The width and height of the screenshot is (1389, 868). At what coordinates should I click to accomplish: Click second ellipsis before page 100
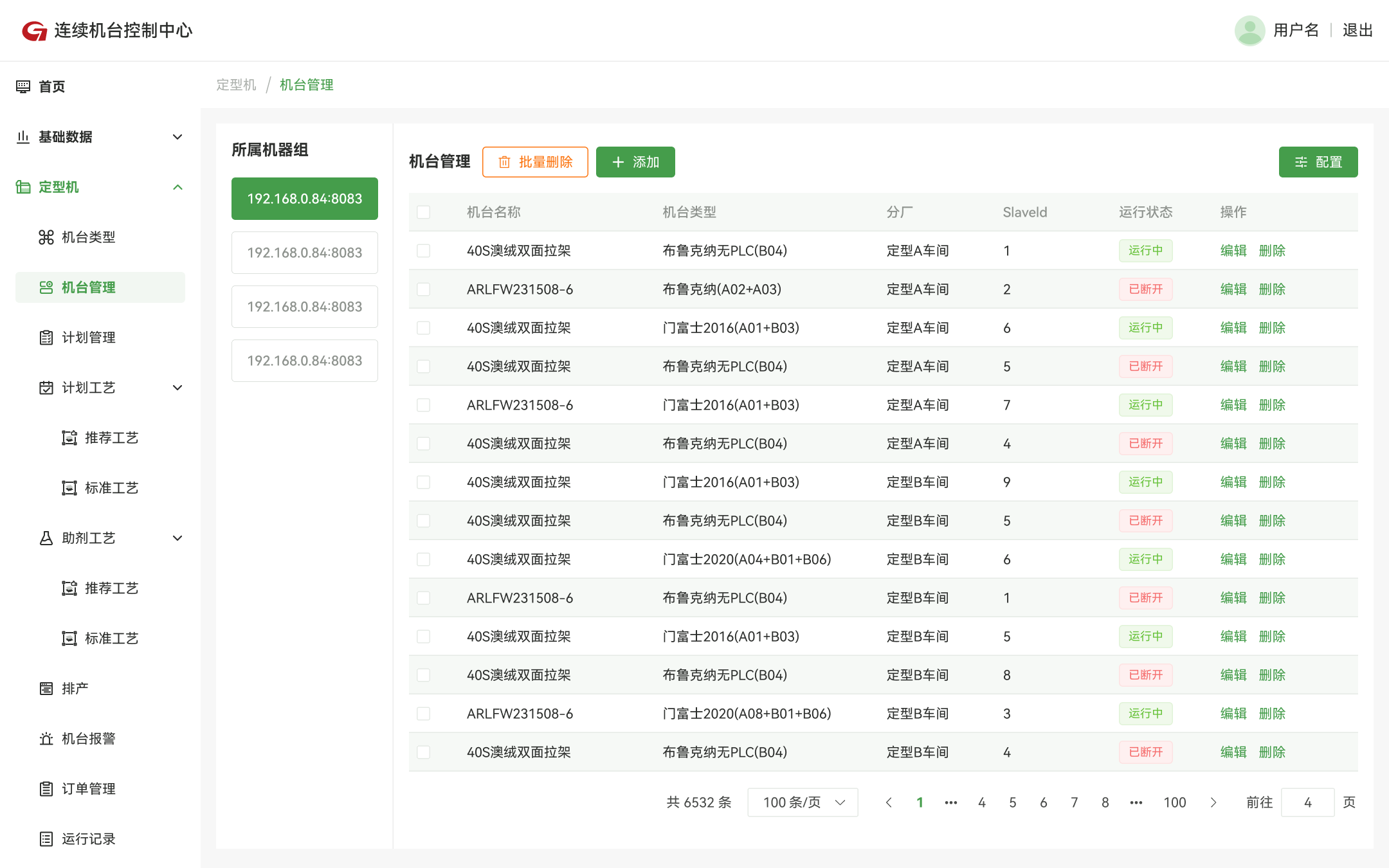pos(1136,802)
